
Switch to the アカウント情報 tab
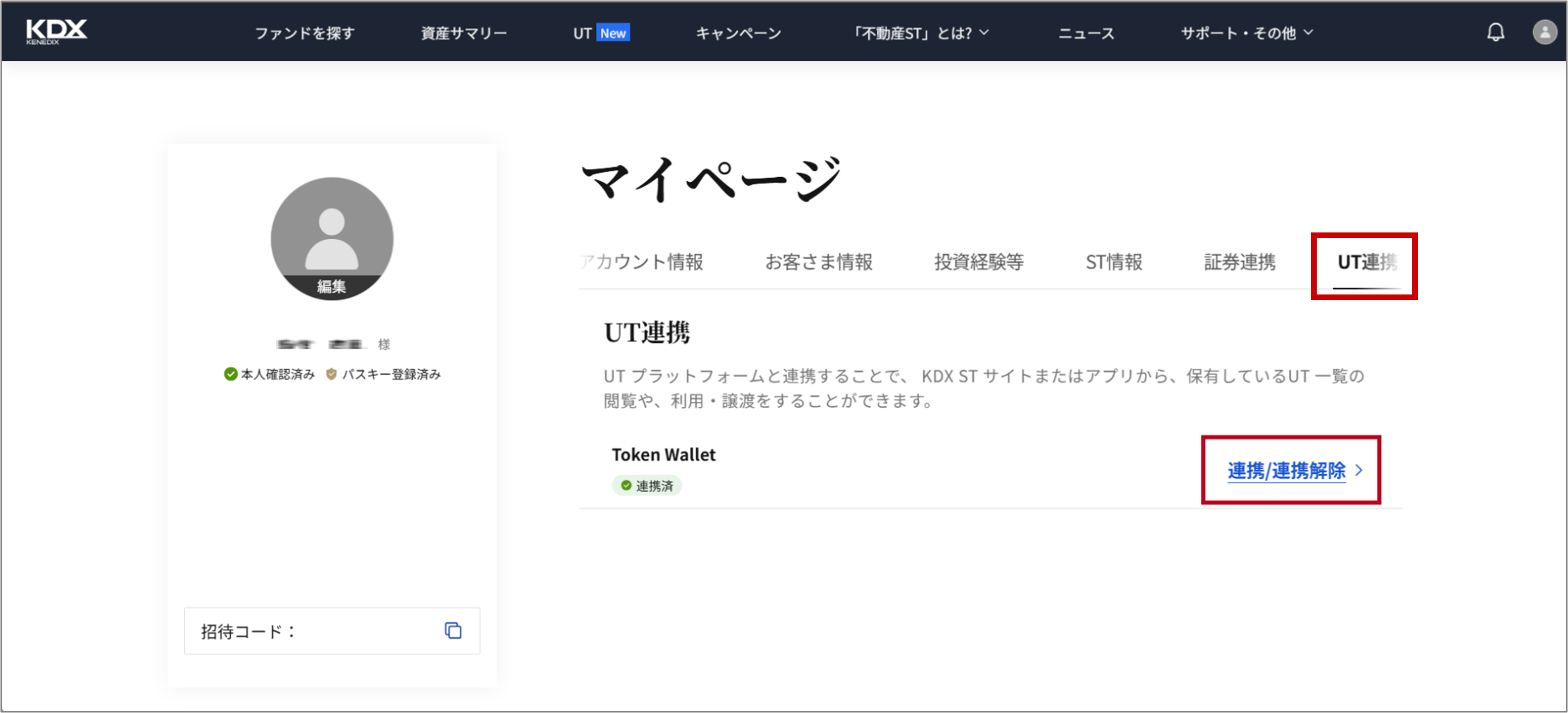pyautogui.click(x=642, y=262)
